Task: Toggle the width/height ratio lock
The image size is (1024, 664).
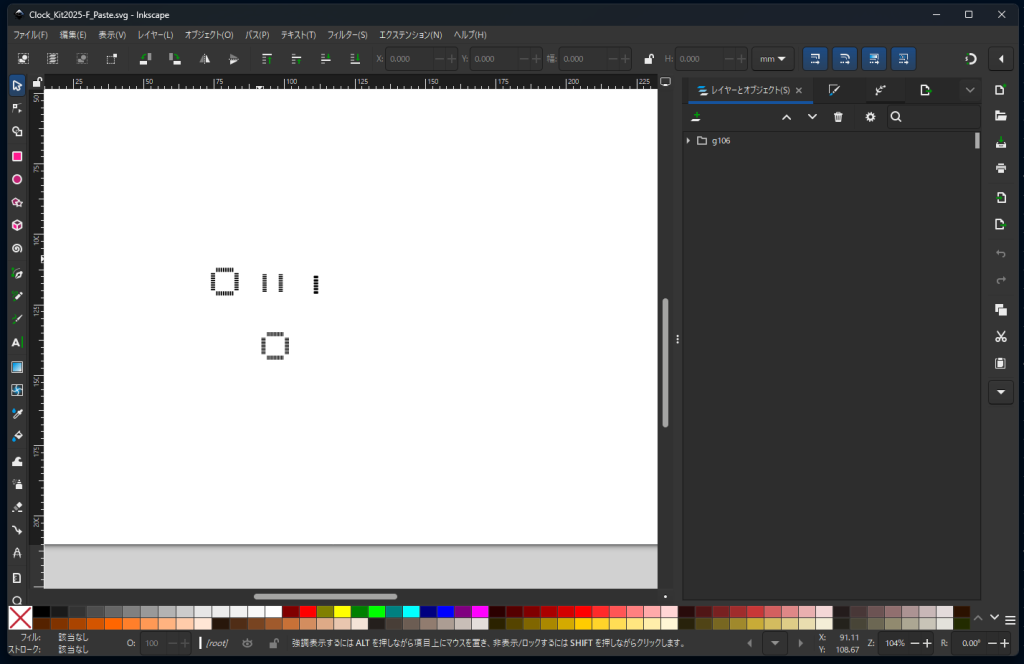Action: tap(649, 59)
